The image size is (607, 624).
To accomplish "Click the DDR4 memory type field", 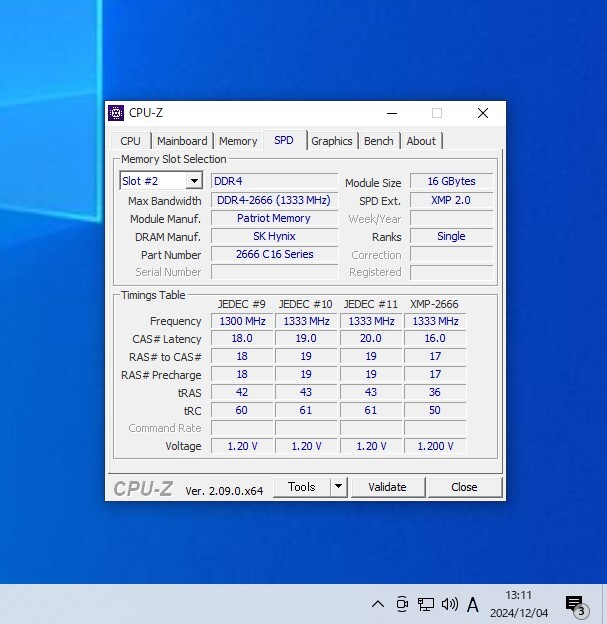I will pyautogui.click(x=274, y=181).
